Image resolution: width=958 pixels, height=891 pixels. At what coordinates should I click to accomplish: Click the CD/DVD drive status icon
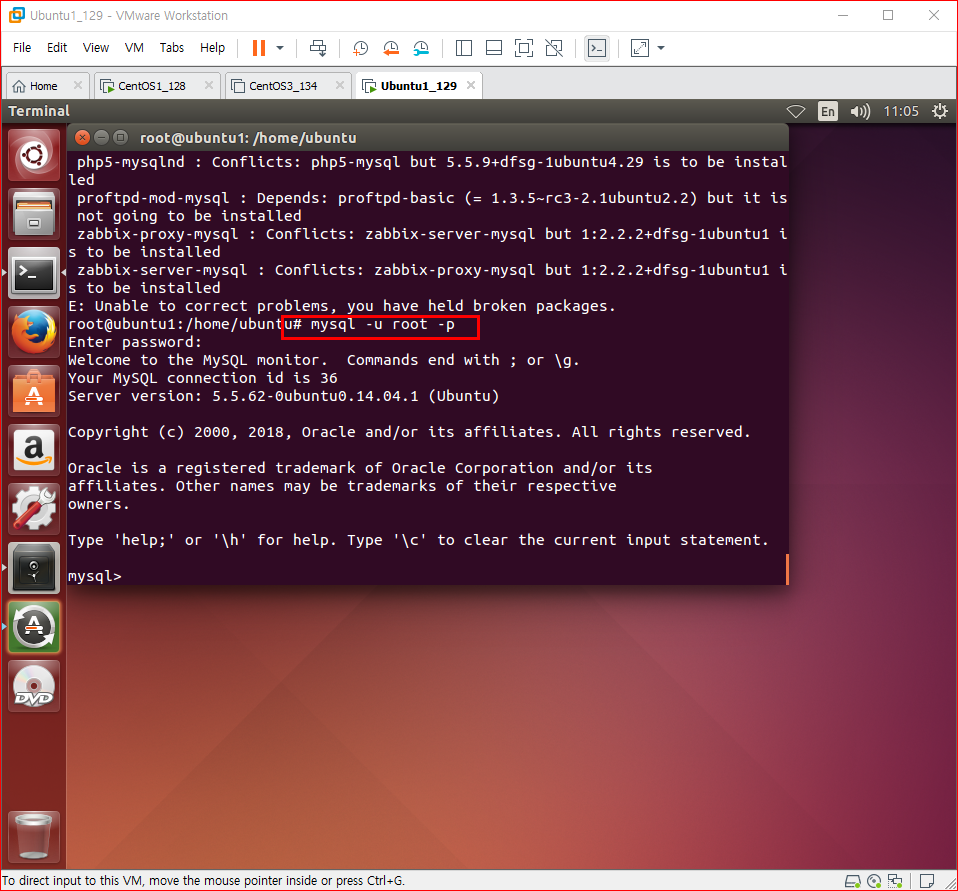click(874, 881)
